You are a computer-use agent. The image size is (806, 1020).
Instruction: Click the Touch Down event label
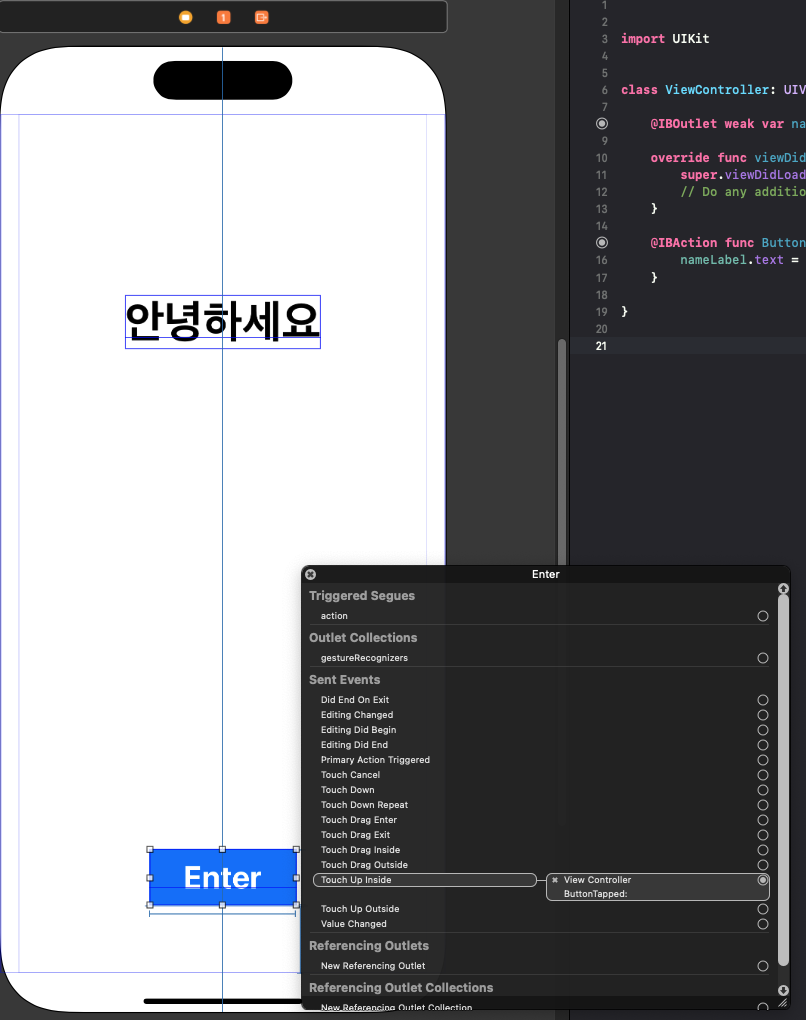point(347,790)
